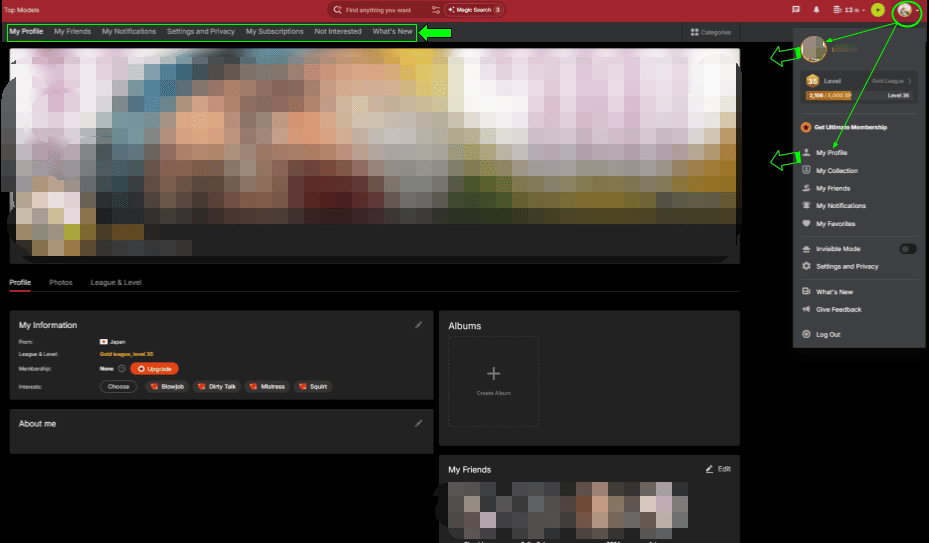Click the Settings and Privacy gear icon

pos(806,266)
